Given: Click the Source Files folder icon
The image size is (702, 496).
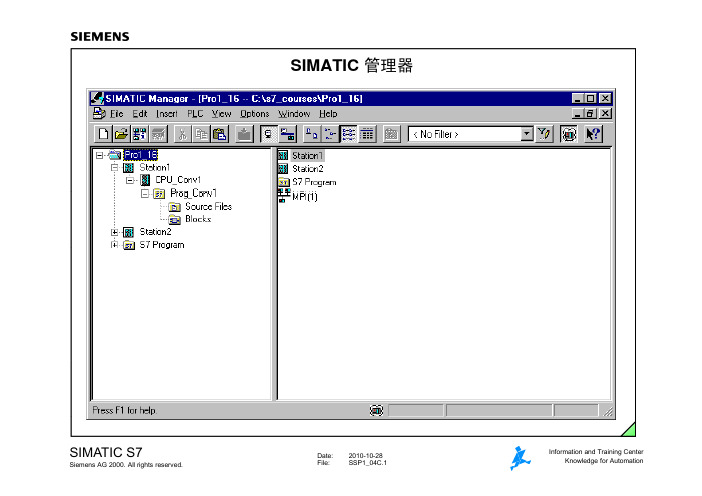Looking at the screenshot, I should [174, 207].
